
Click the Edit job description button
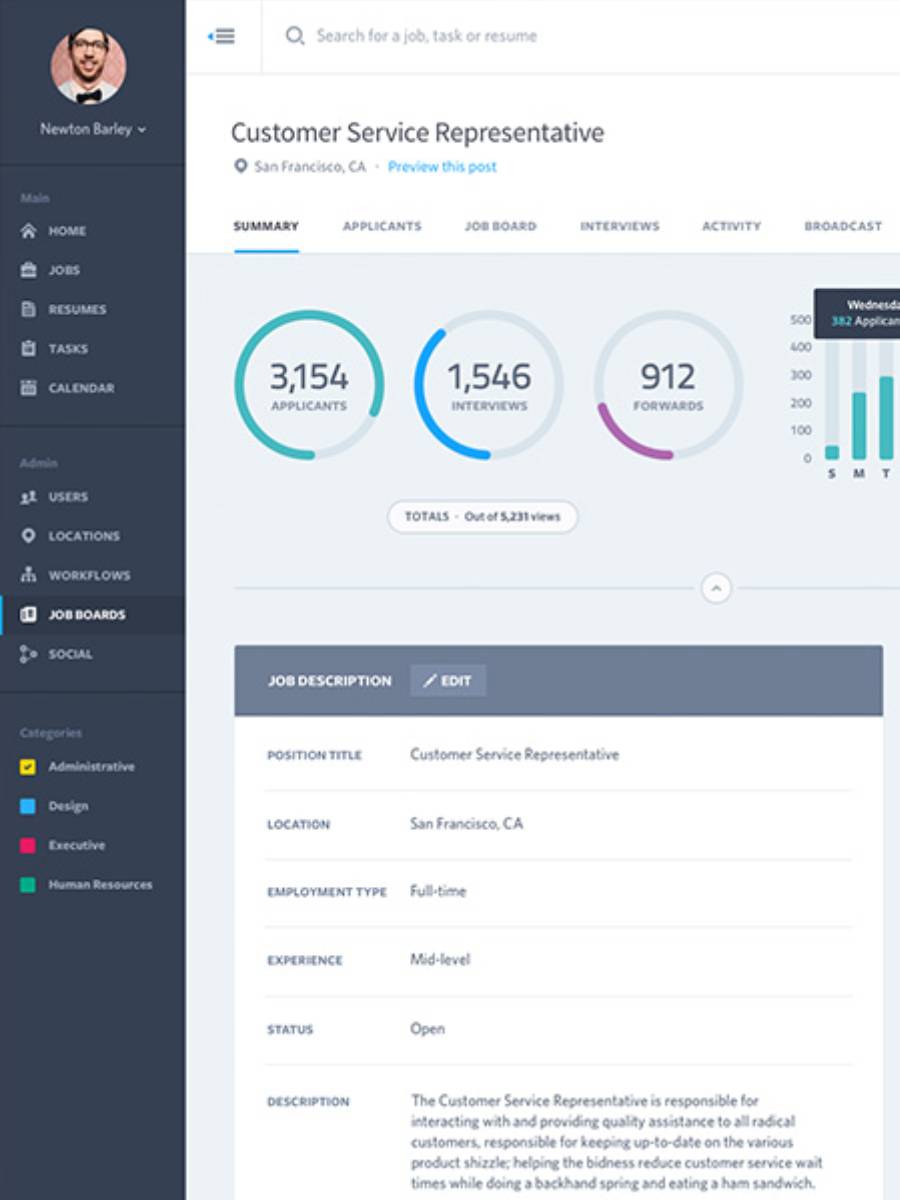click(447, 681)
